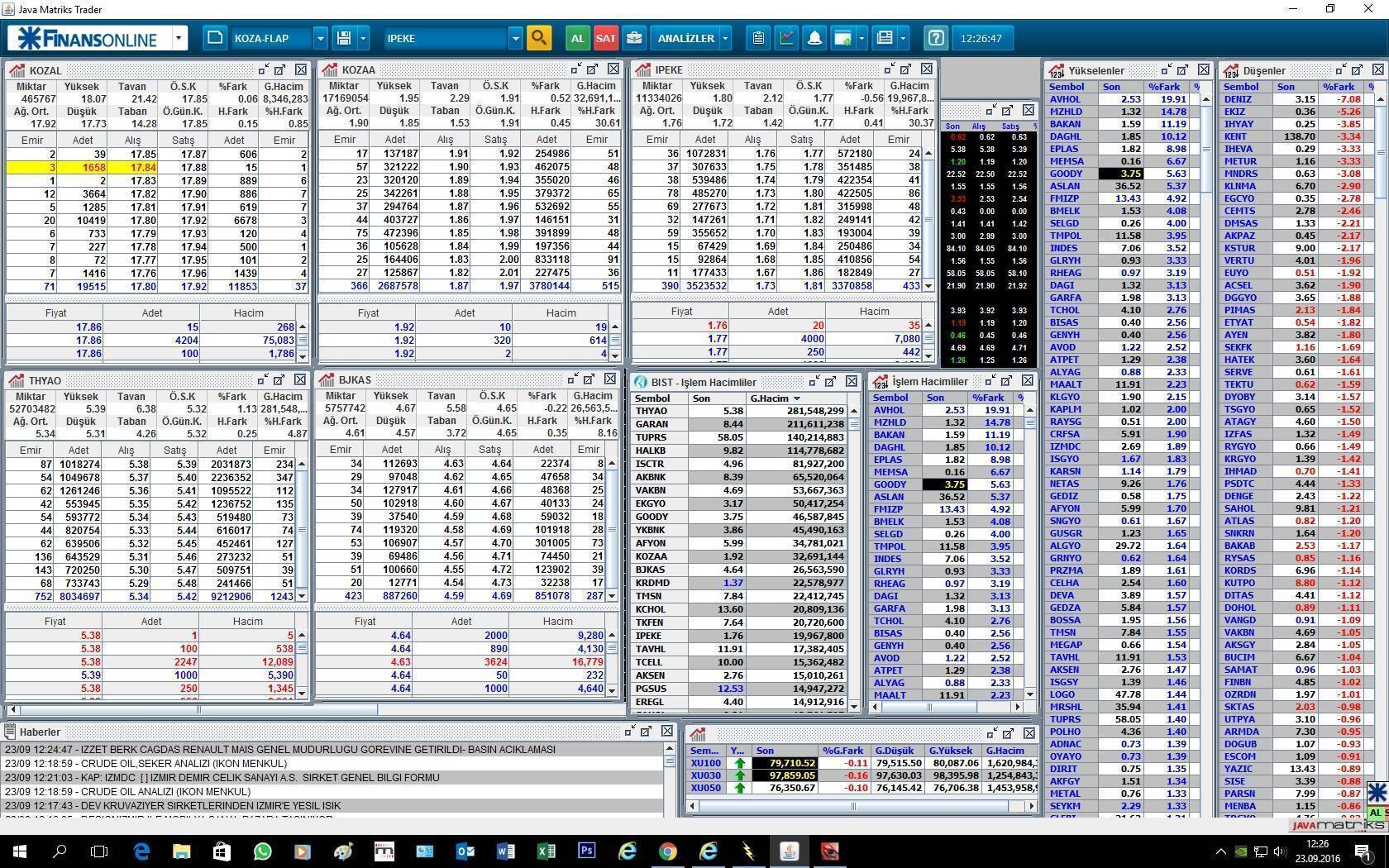Open the line chart icon in toolbar
1389x868 pixels.
pos(785,38)
